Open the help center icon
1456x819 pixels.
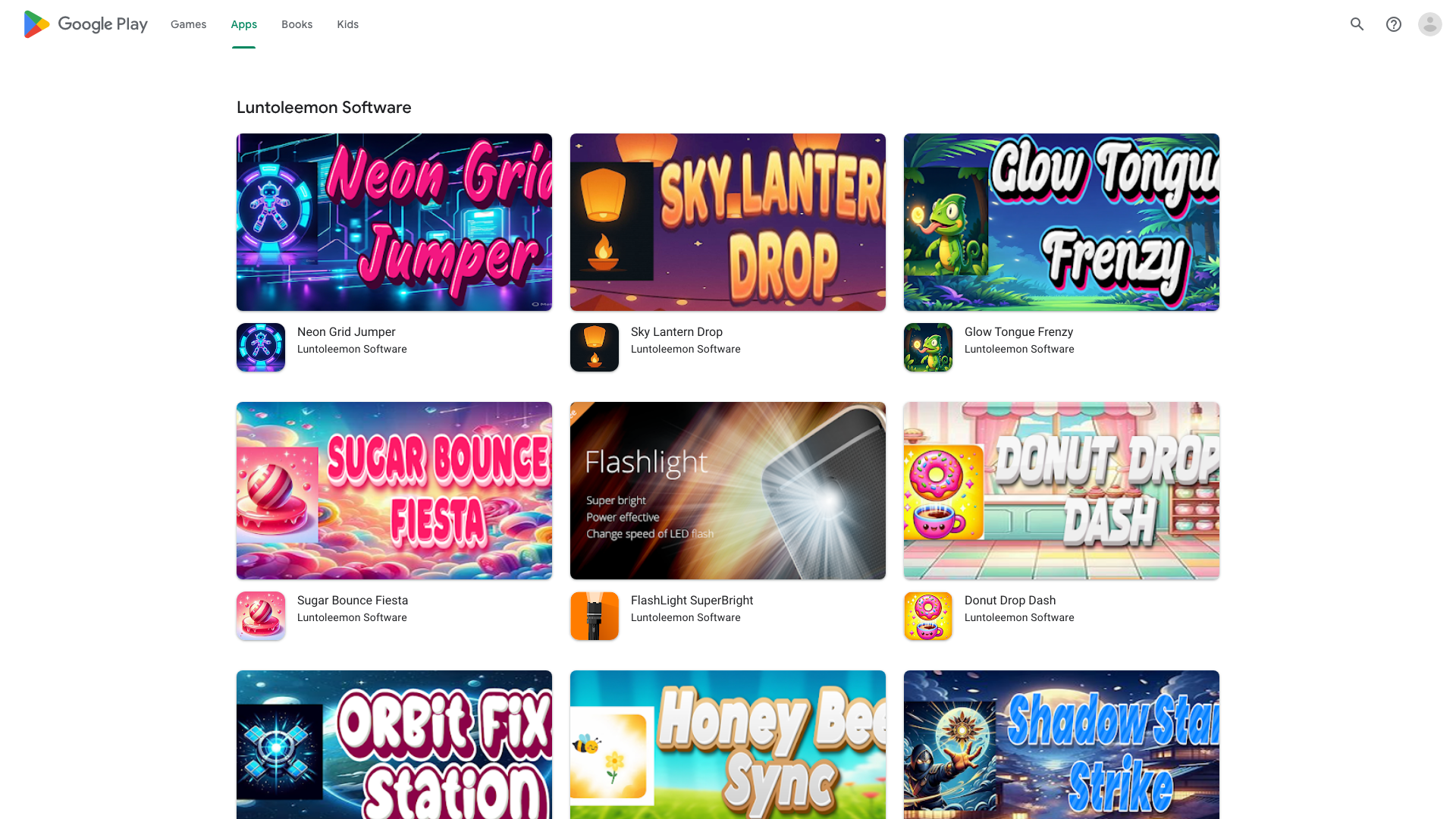(1394, 24)
